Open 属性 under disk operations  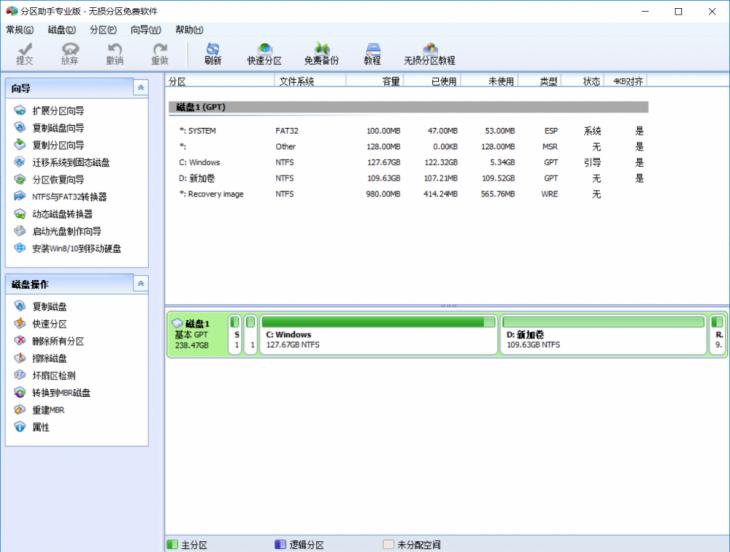[32, 427]
